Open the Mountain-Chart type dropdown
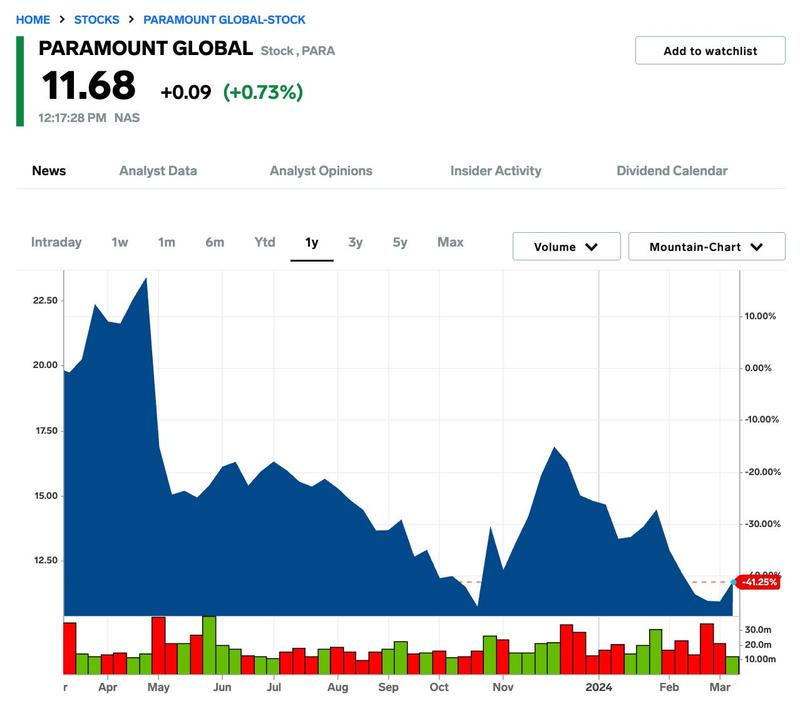Viewport: 800px width, 711px height. (x=707, y=247)
